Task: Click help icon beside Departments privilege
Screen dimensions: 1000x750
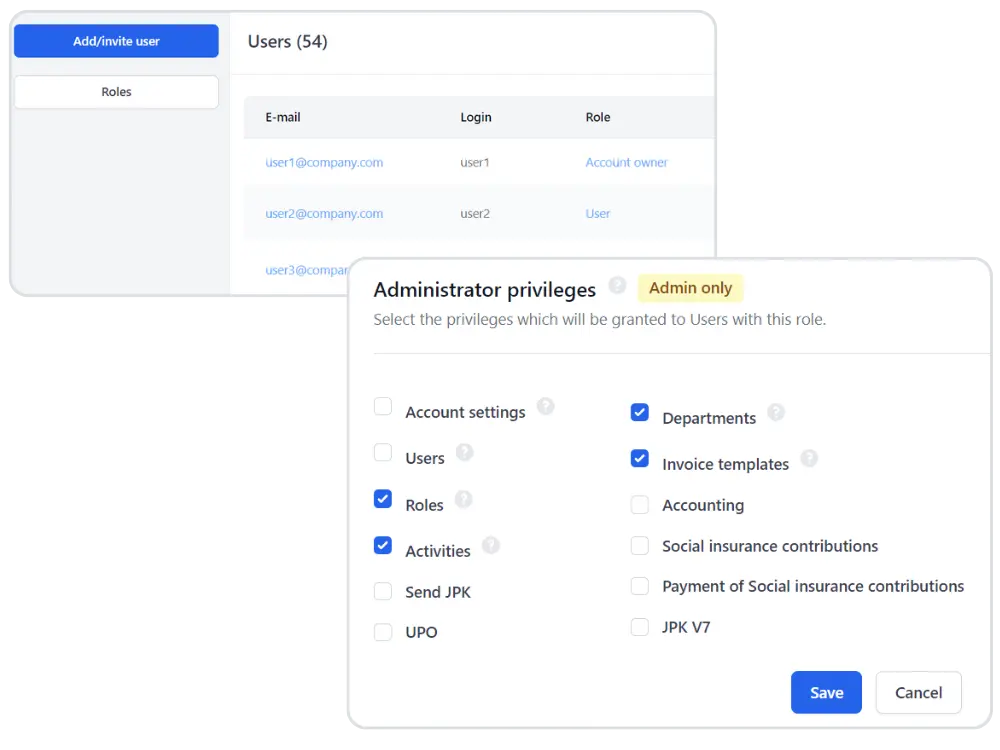Action: (x=776, y=412)
